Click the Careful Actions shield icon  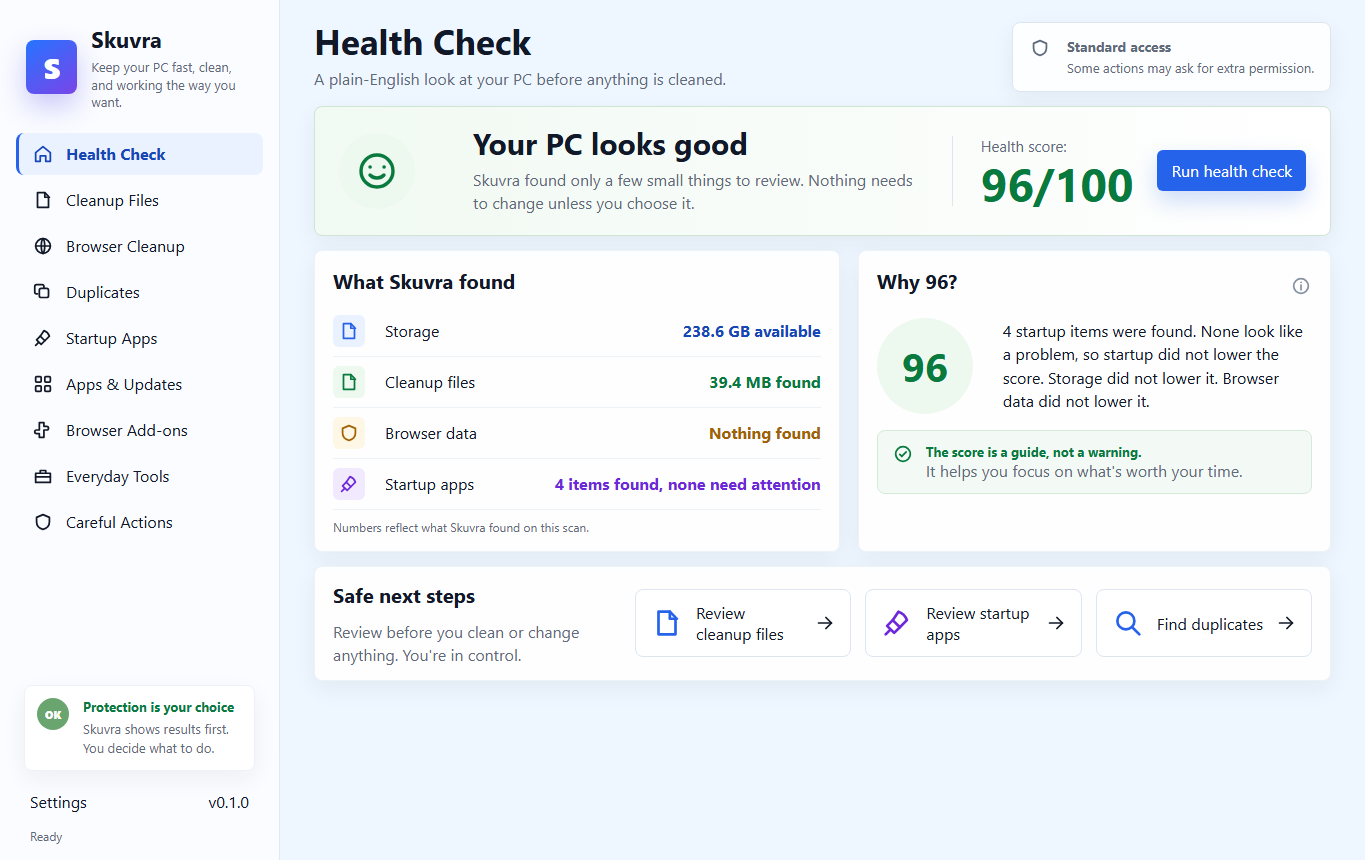point(43,522)
